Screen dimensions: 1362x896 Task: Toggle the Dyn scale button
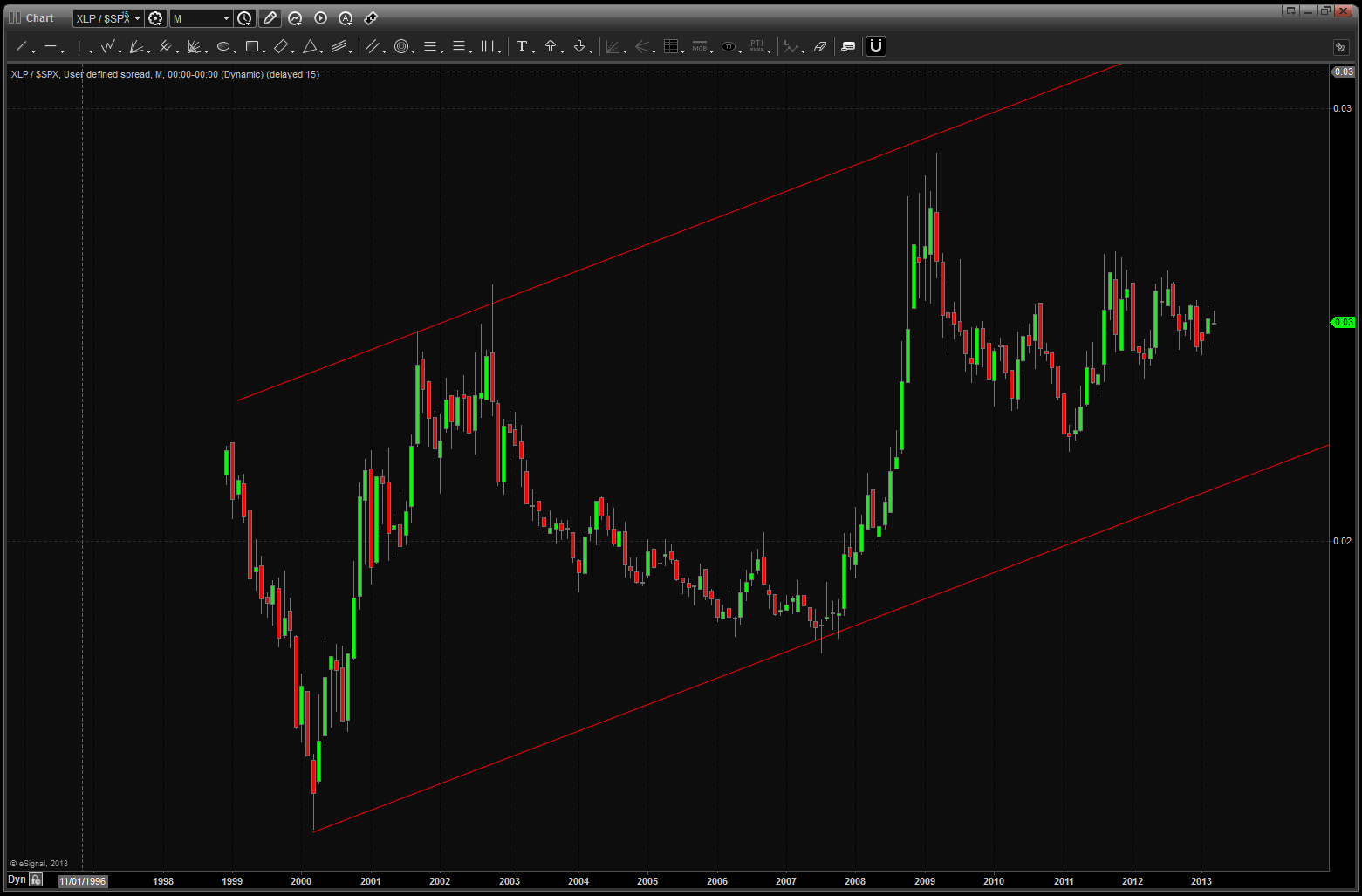pos(17,879)
